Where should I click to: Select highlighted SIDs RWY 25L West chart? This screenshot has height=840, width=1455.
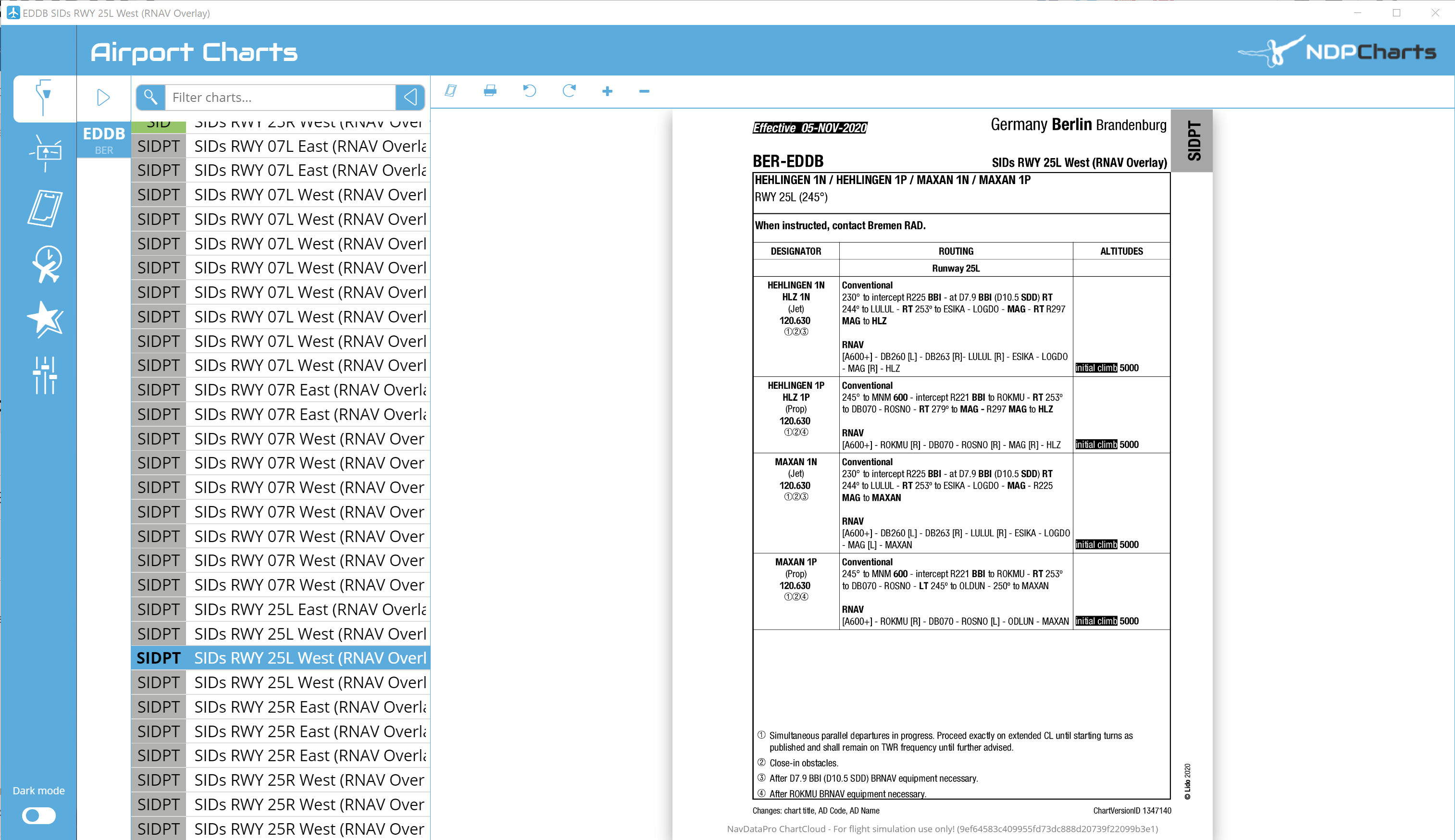point(280,658)
